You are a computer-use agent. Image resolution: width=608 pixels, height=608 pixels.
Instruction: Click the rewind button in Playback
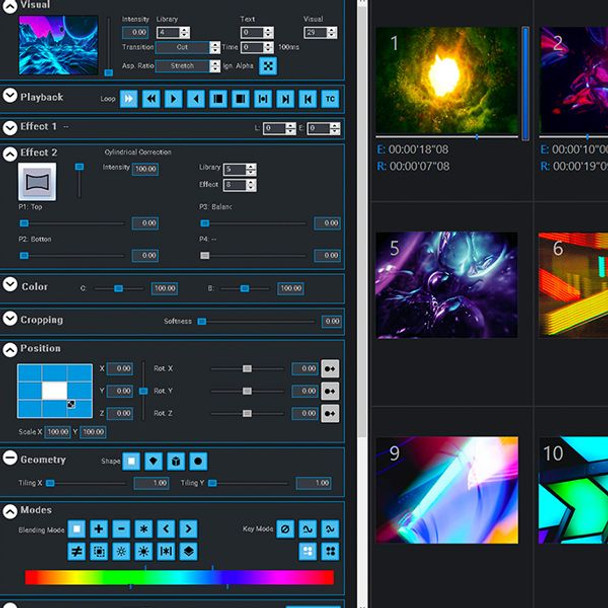[x=151, y=98]
